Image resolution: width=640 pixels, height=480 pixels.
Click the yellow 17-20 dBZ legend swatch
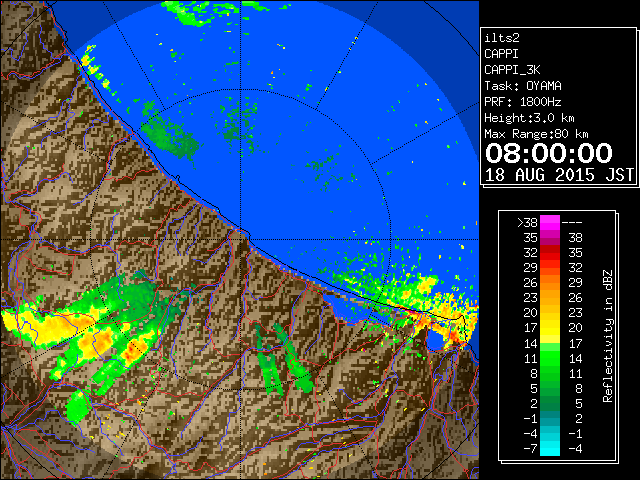[550, 328]
